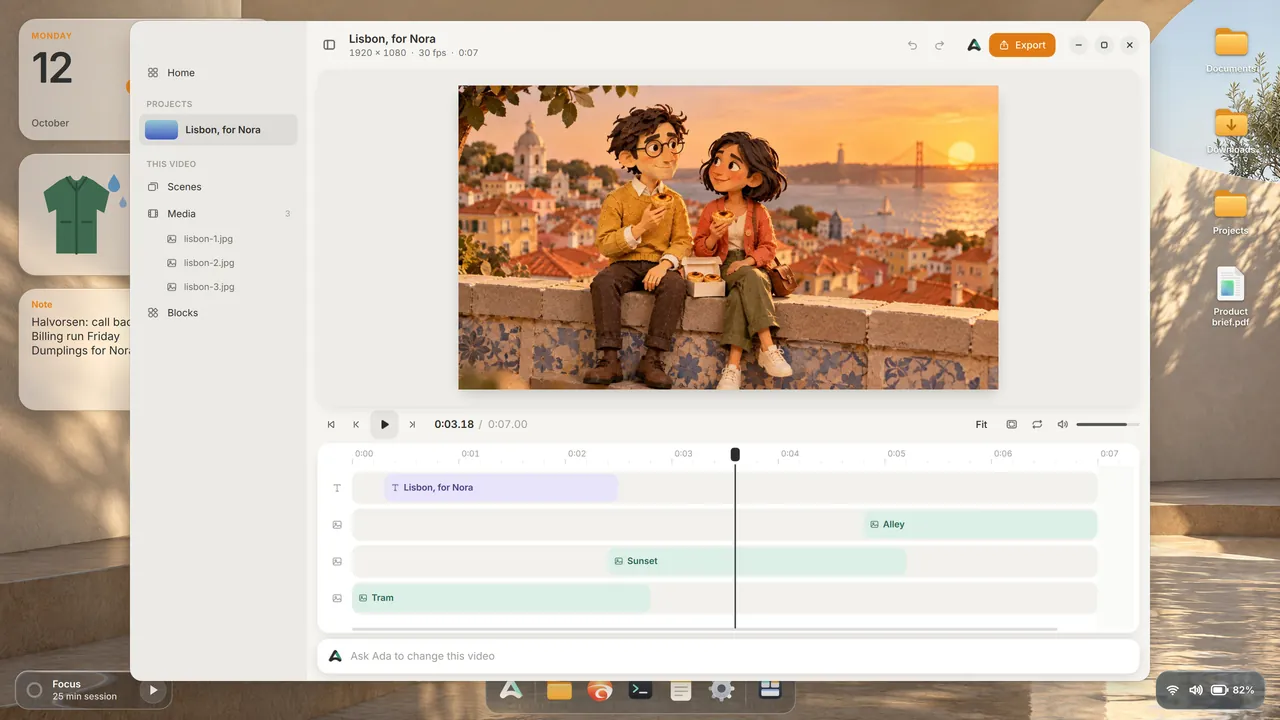This screenshot has height=720, width=1280.
Task: Focus the Ask Ada input field
Action: click(x=728, y=657)
